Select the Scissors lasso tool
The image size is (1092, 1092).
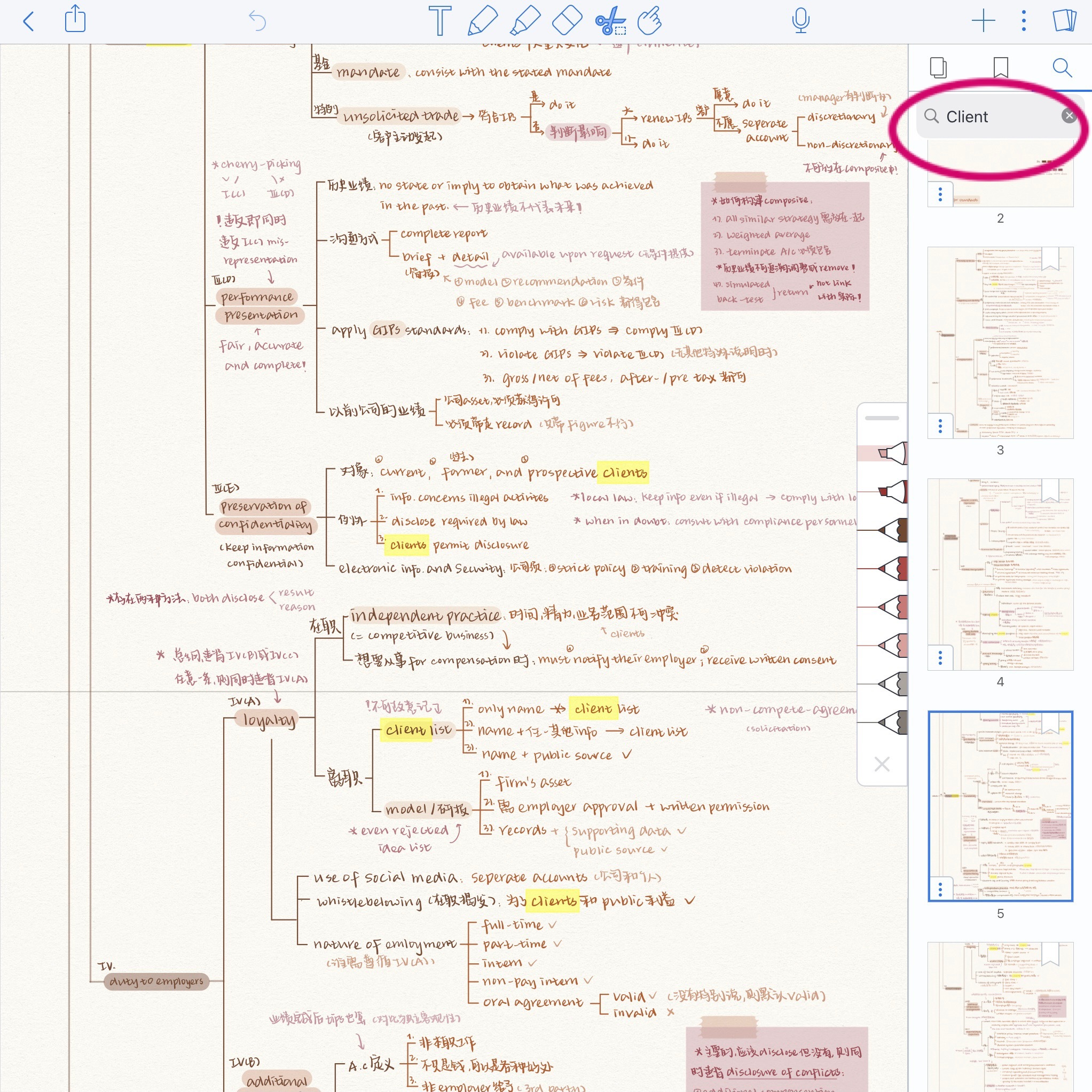[x=610, y=21]
